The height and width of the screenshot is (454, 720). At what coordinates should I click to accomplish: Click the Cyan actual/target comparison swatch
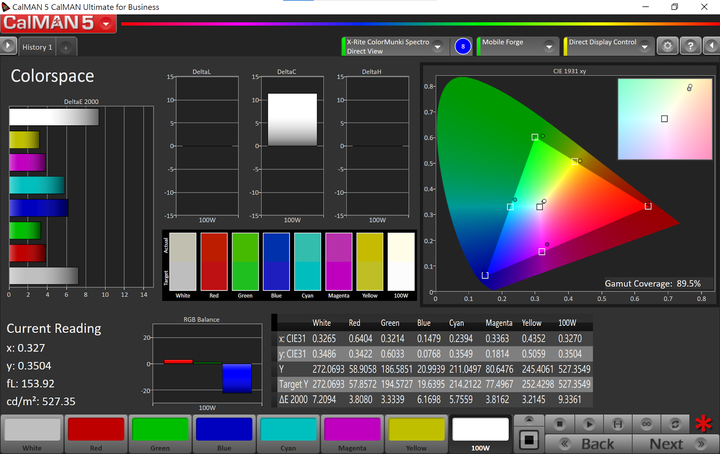(x=307, y=262)
